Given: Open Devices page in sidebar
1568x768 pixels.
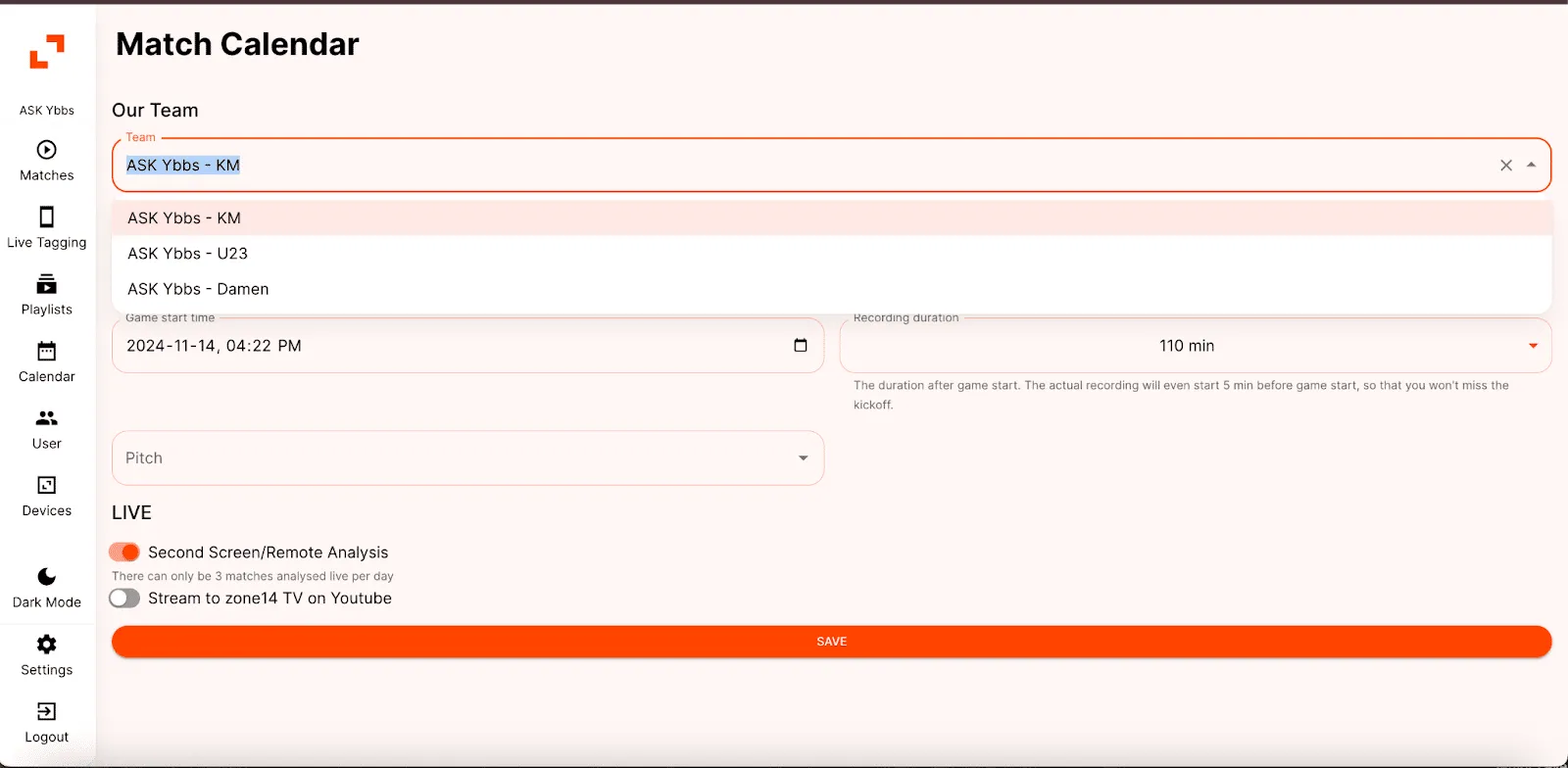Looking at the screenshot, I should pyautogui.click(x=47, y=497).
